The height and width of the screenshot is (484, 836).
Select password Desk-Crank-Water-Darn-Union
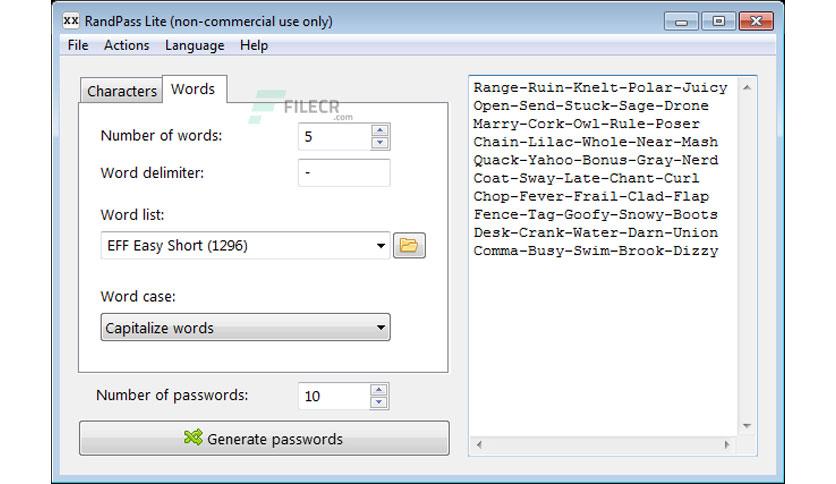[596, 232]
